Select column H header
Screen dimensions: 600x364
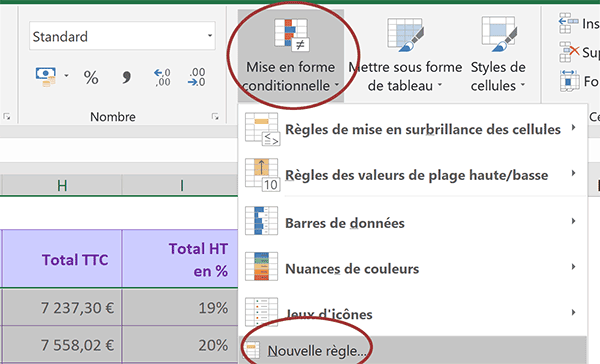62,186
